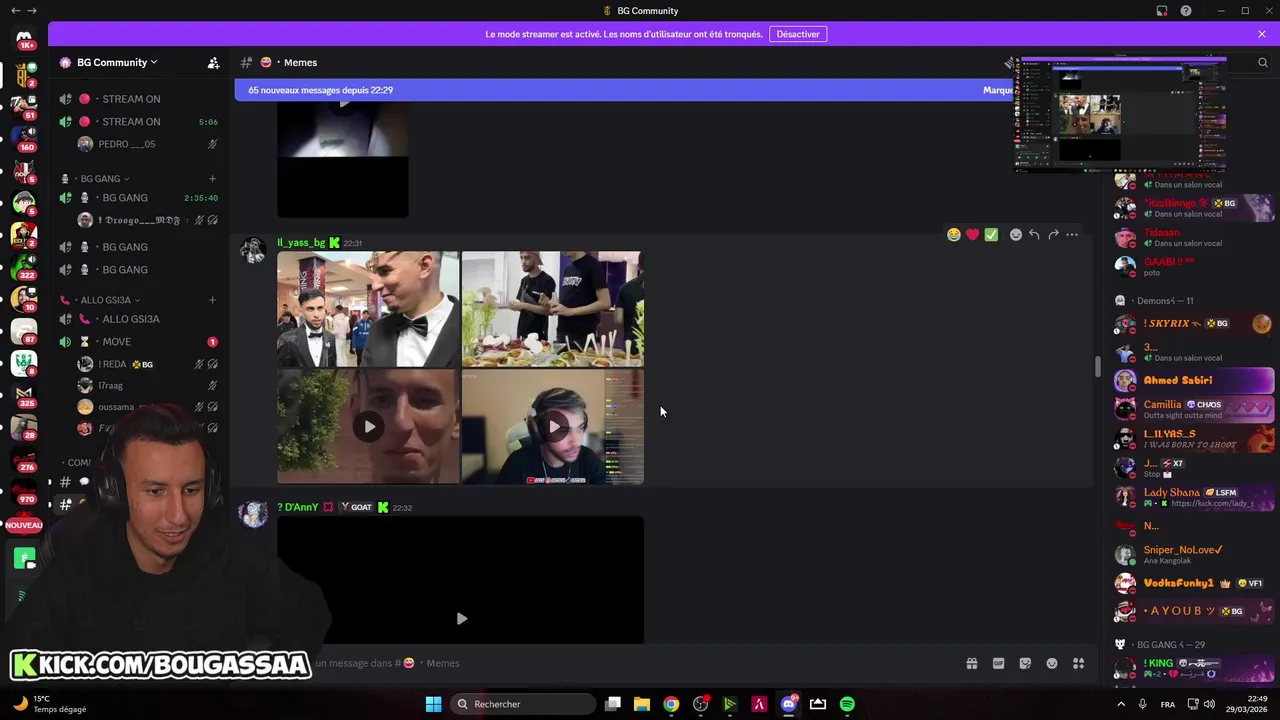1280x720 pixels.
Task: Open Lady Shana's member entry
Action: [1194, 497]
